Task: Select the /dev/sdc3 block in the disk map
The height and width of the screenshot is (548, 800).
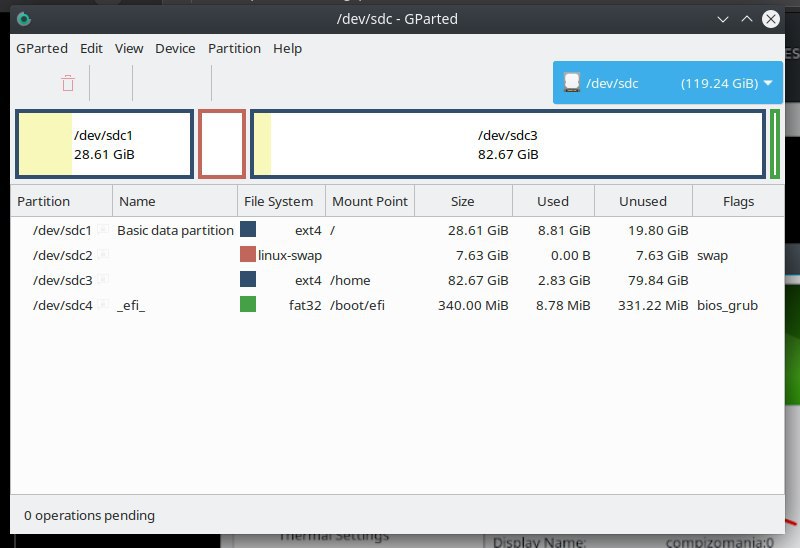Action: click(x=508, y=144)
